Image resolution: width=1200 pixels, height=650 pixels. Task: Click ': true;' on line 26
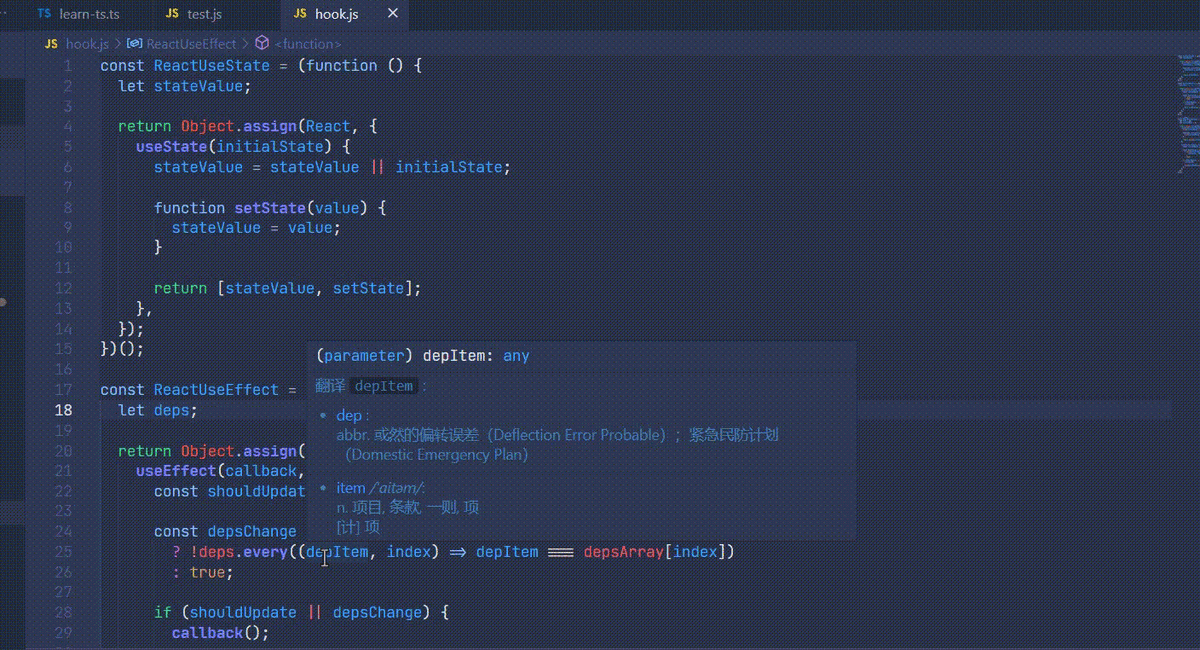pyautogui.click(x=203, y=572)
